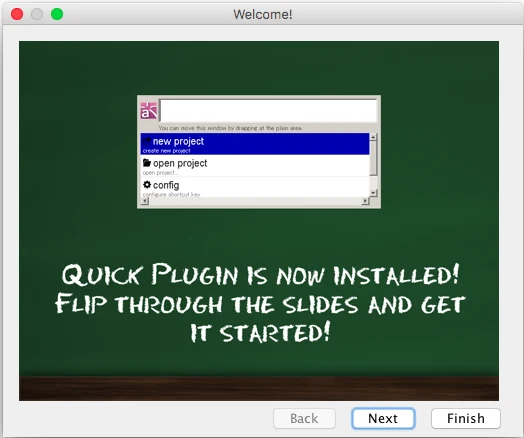Click the disabled Back button
The width and height of the screenshot is (524, 438).
(x=304, y=418)
